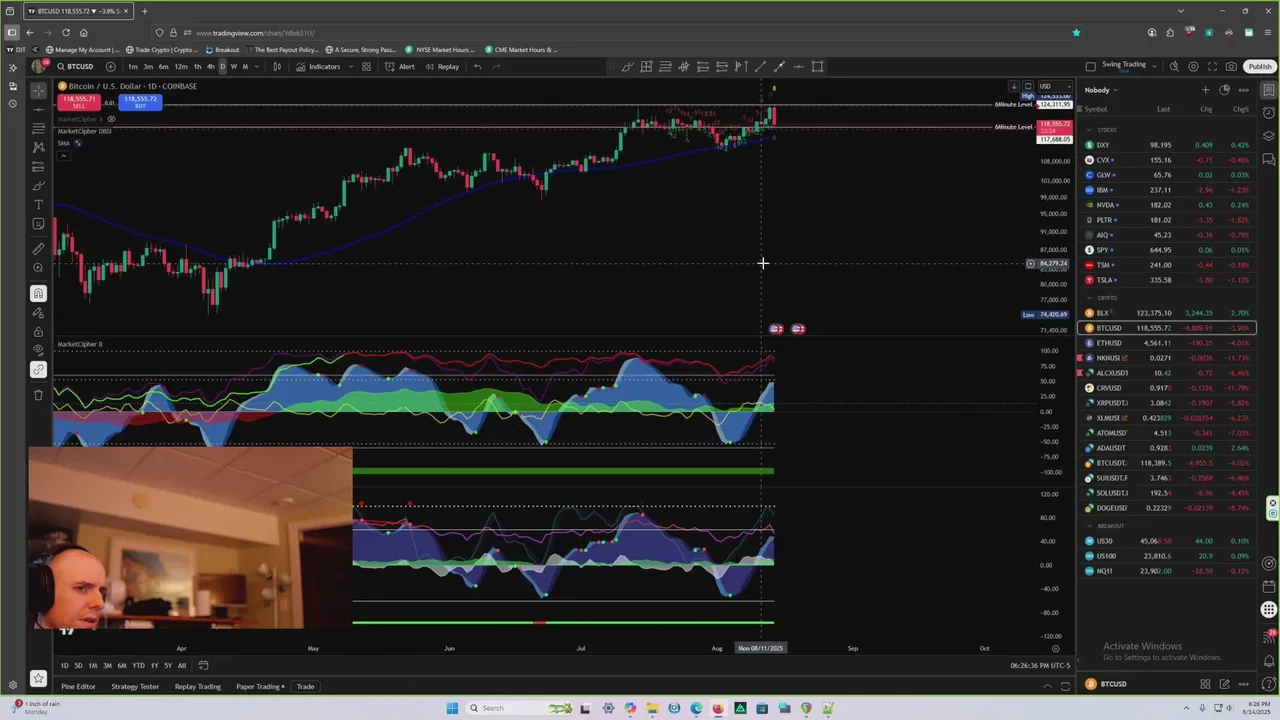
Task: Open the watchlist panel icon in right sidebar
Action: pos(1268,90)
